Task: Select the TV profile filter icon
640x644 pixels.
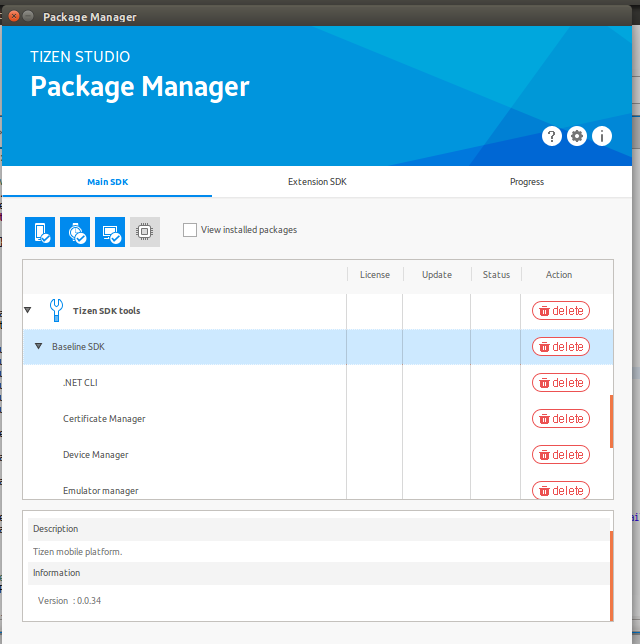Action: 110,232
